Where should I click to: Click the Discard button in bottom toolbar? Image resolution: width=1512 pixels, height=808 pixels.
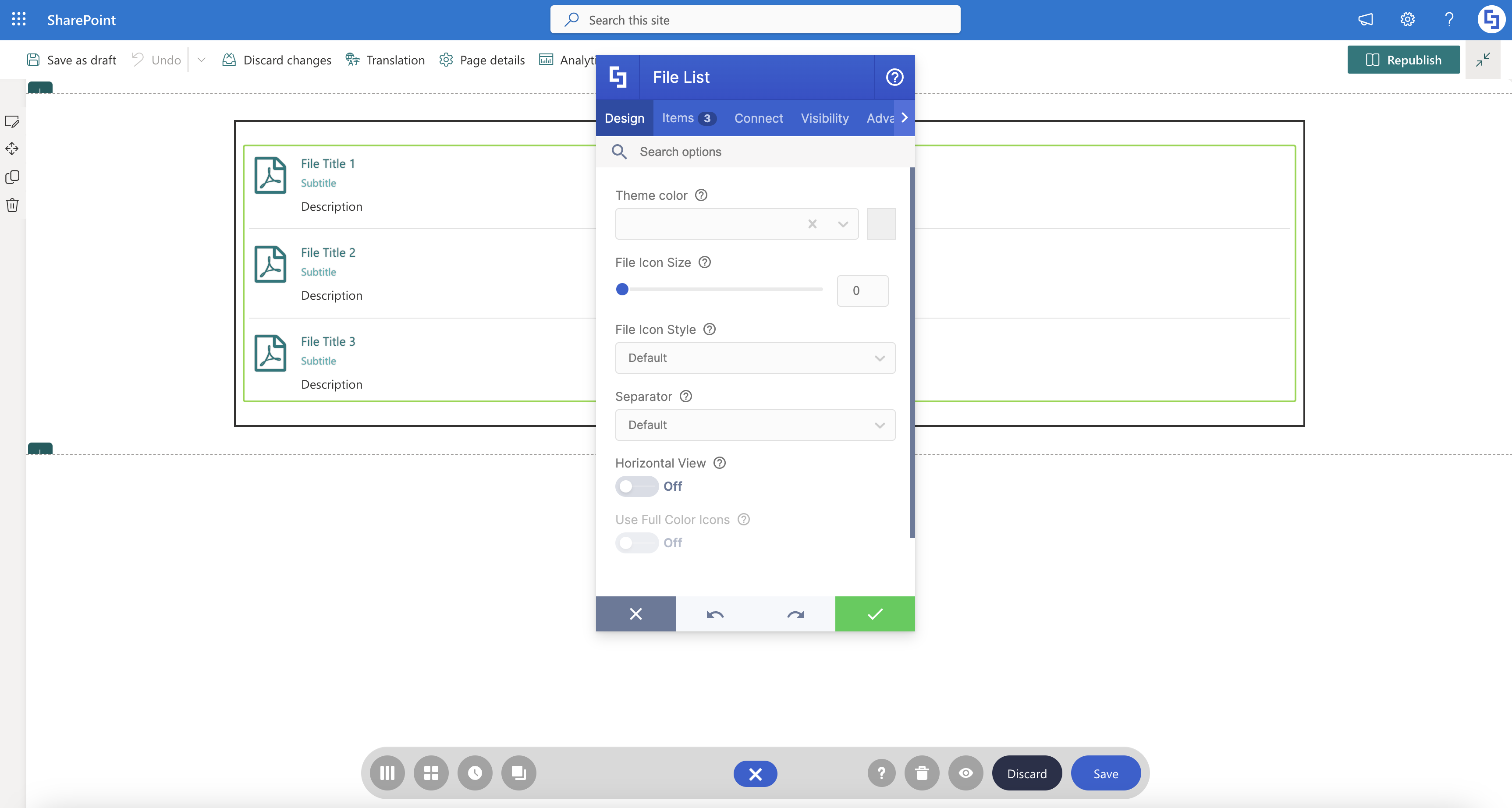coord(1026,773)
